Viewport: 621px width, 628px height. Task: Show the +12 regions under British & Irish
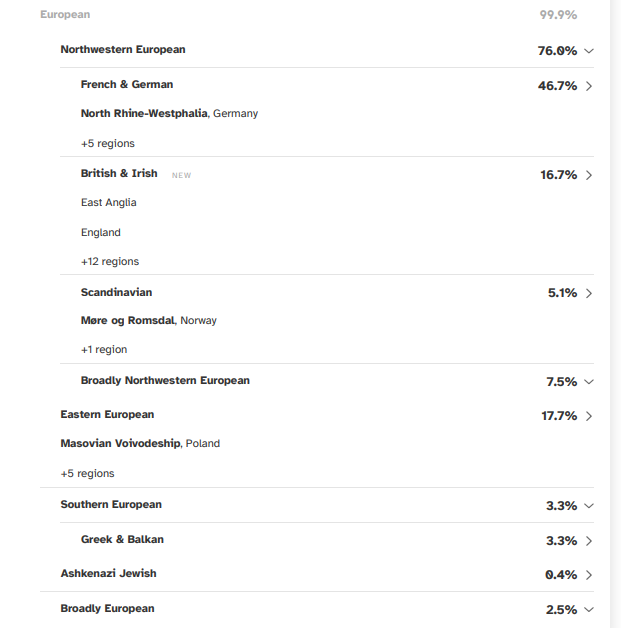pos(110,262)
